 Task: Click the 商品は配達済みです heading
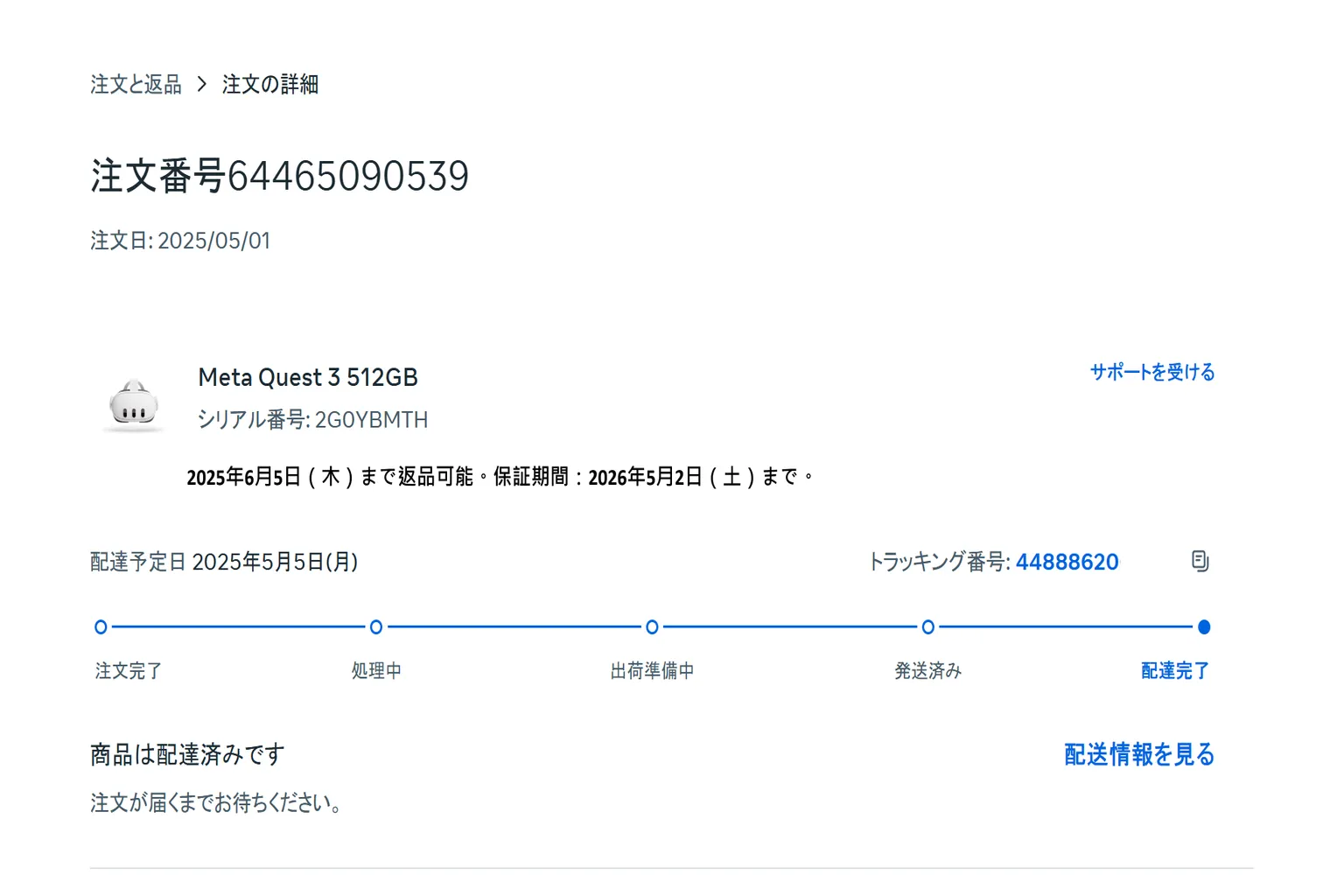click(187, 754)
